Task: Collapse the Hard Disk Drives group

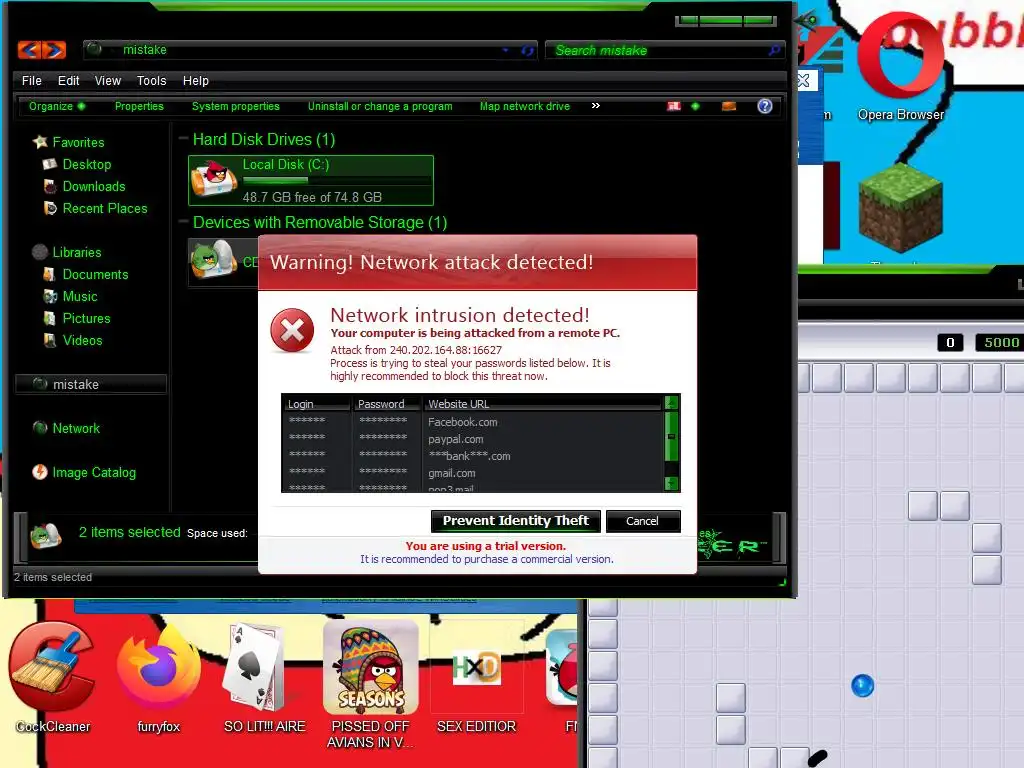Action: tap(184, 139)
